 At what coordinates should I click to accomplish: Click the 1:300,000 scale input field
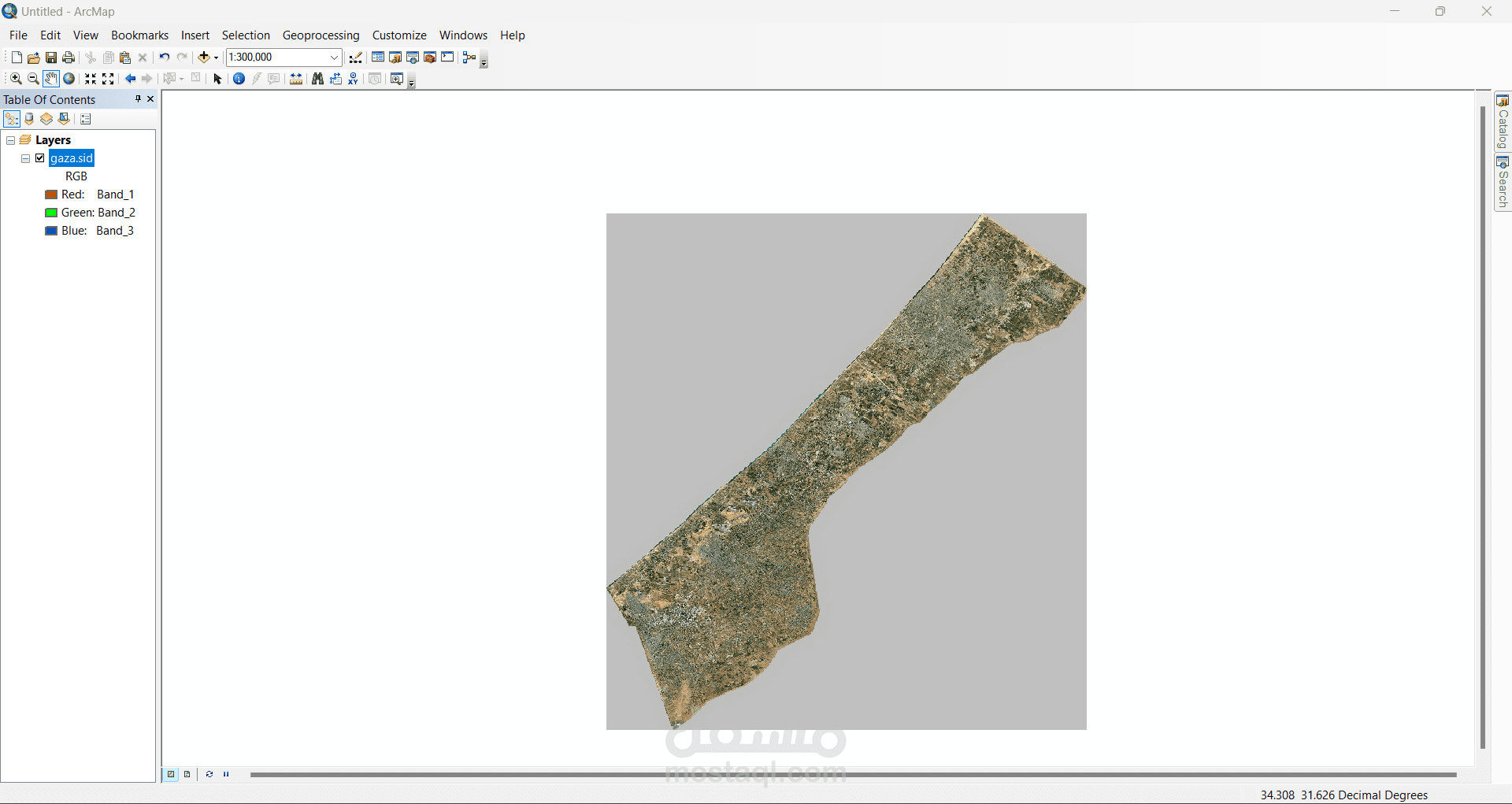pos(277,57)
